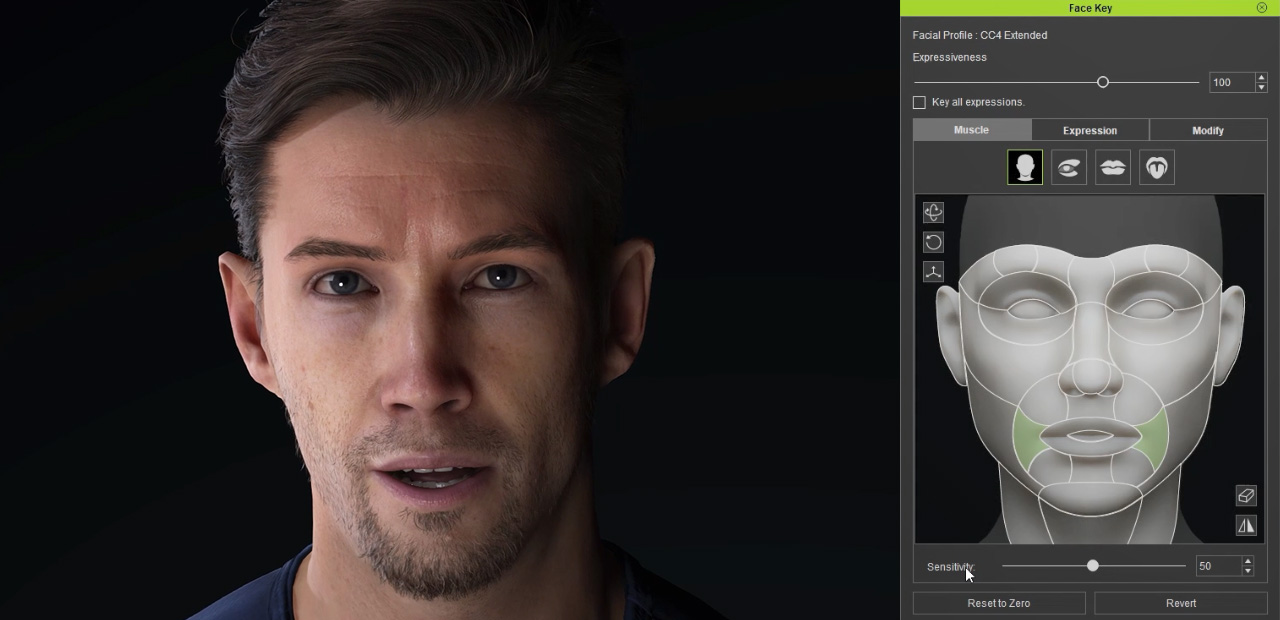Increase Expressiveness value with up arrow
The width and height of the screenshot is (1280, 620).
click(x=1261, y=77)
